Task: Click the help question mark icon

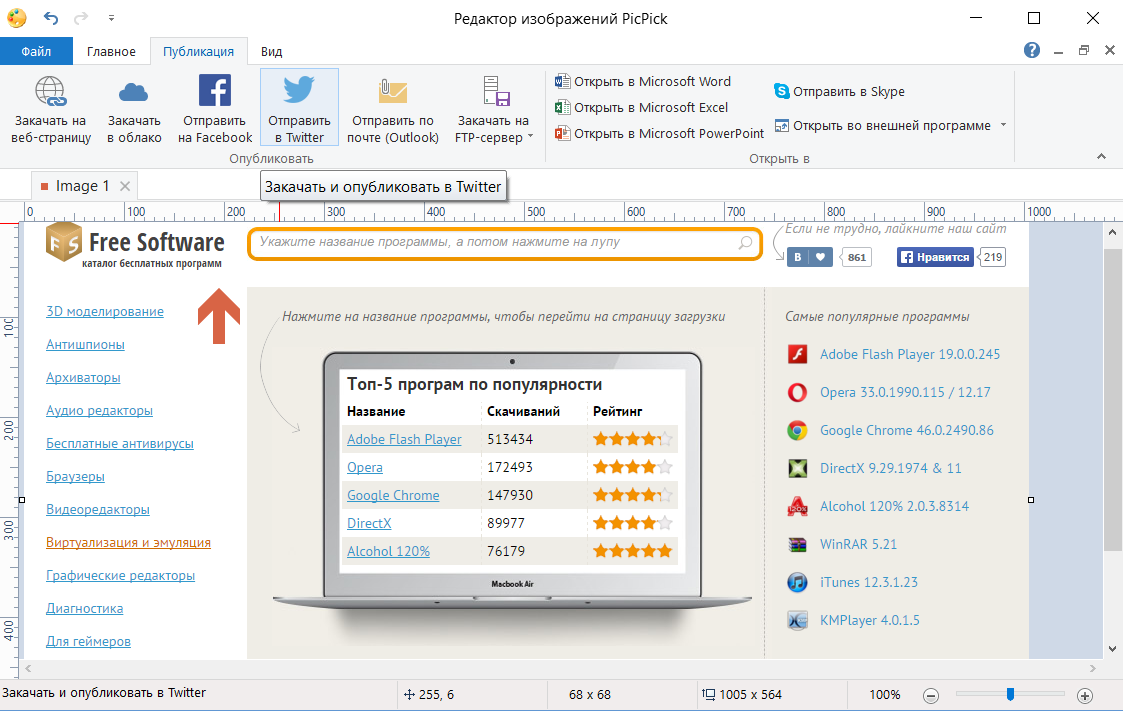Action: point(1032,50)
